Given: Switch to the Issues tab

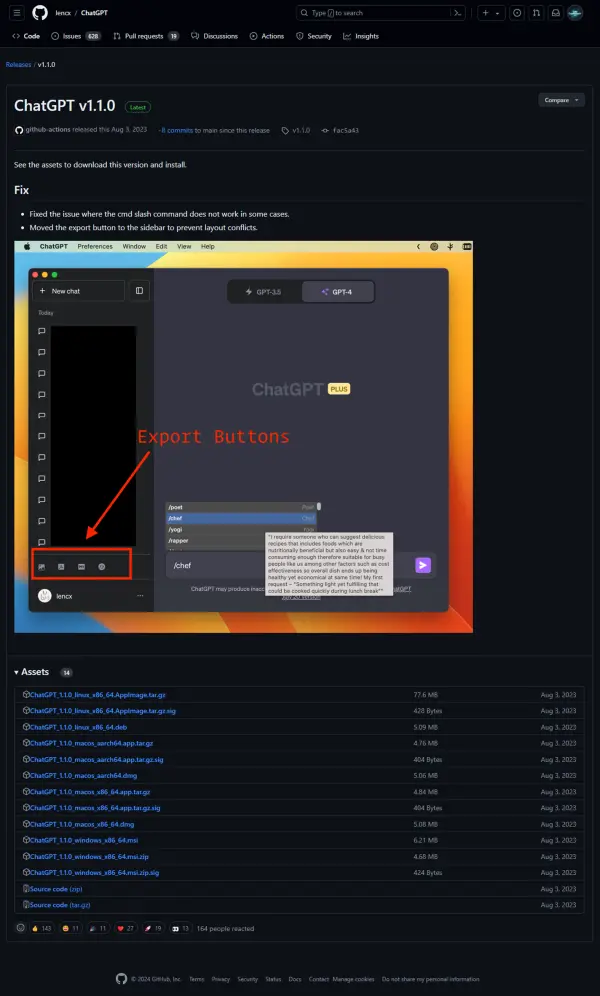Looking at the screenshot, I should click(x=76, y=36).
